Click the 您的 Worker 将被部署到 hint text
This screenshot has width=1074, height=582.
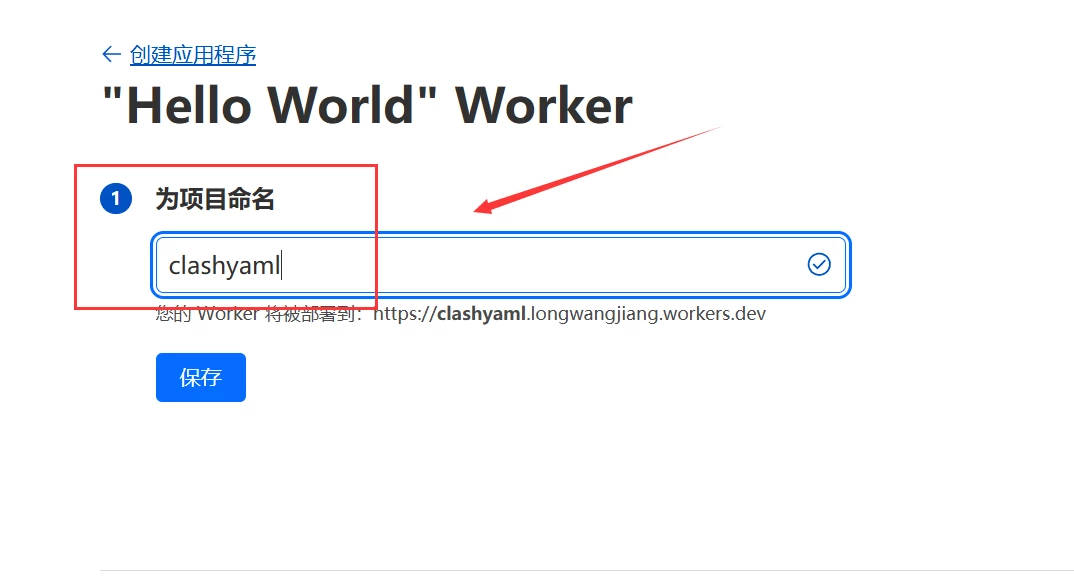[x=258, y=314]
